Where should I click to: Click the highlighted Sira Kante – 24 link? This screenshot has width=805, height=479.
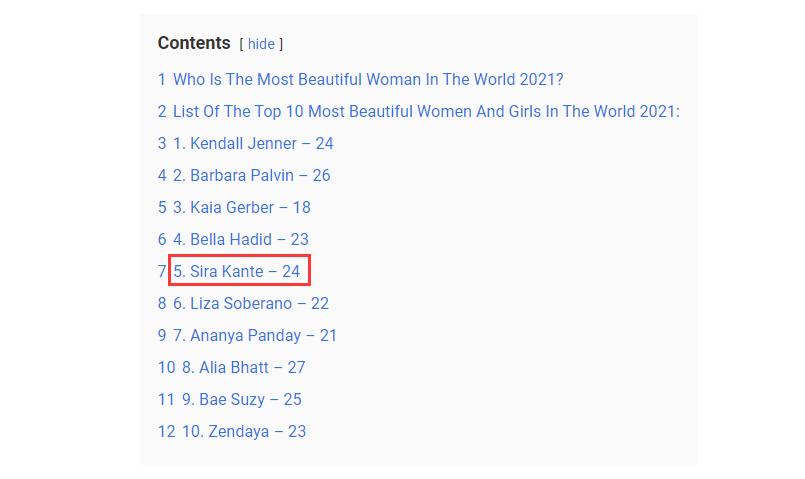[x=237, y=272]
